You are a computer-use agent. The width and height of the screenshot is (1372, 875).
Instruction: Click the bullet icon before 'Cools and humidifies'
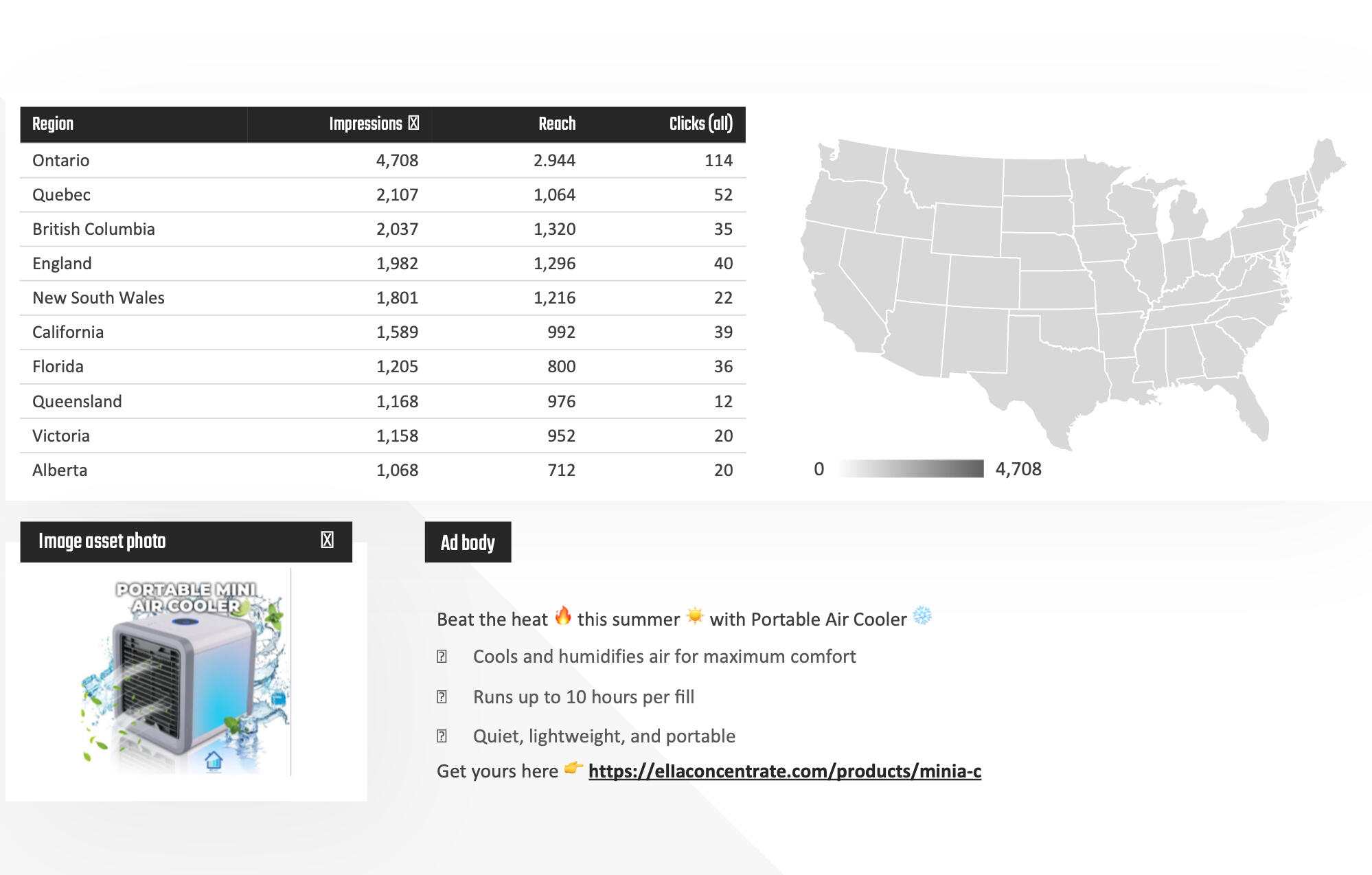point(442,657)
